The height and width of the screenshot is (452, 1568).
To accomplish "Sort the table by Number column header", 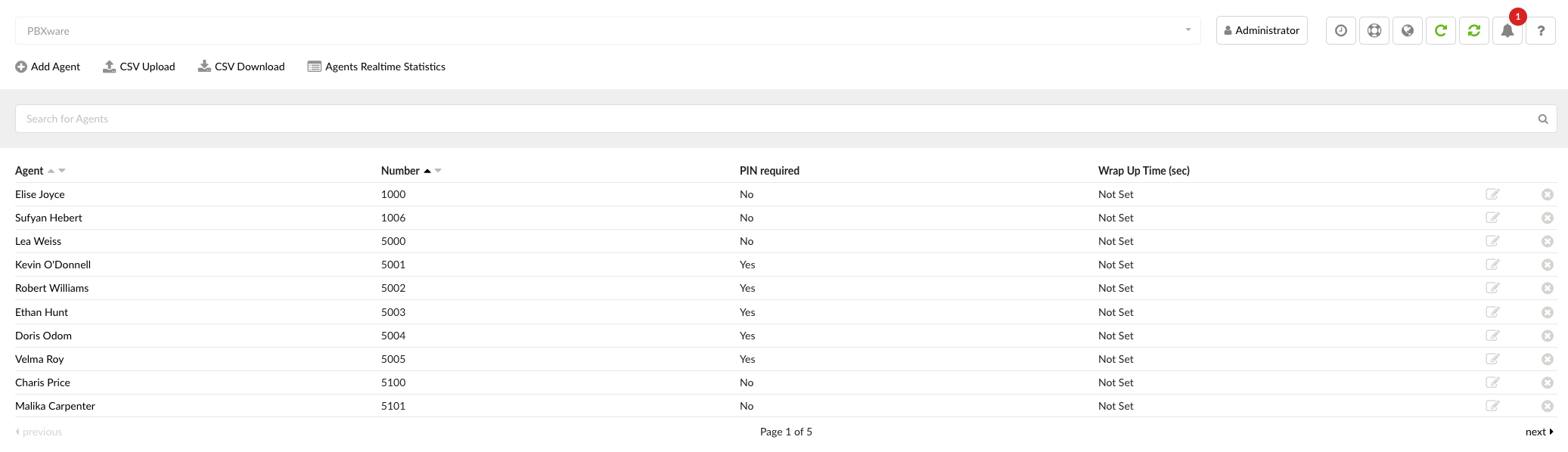I will [x=400, y=171].
